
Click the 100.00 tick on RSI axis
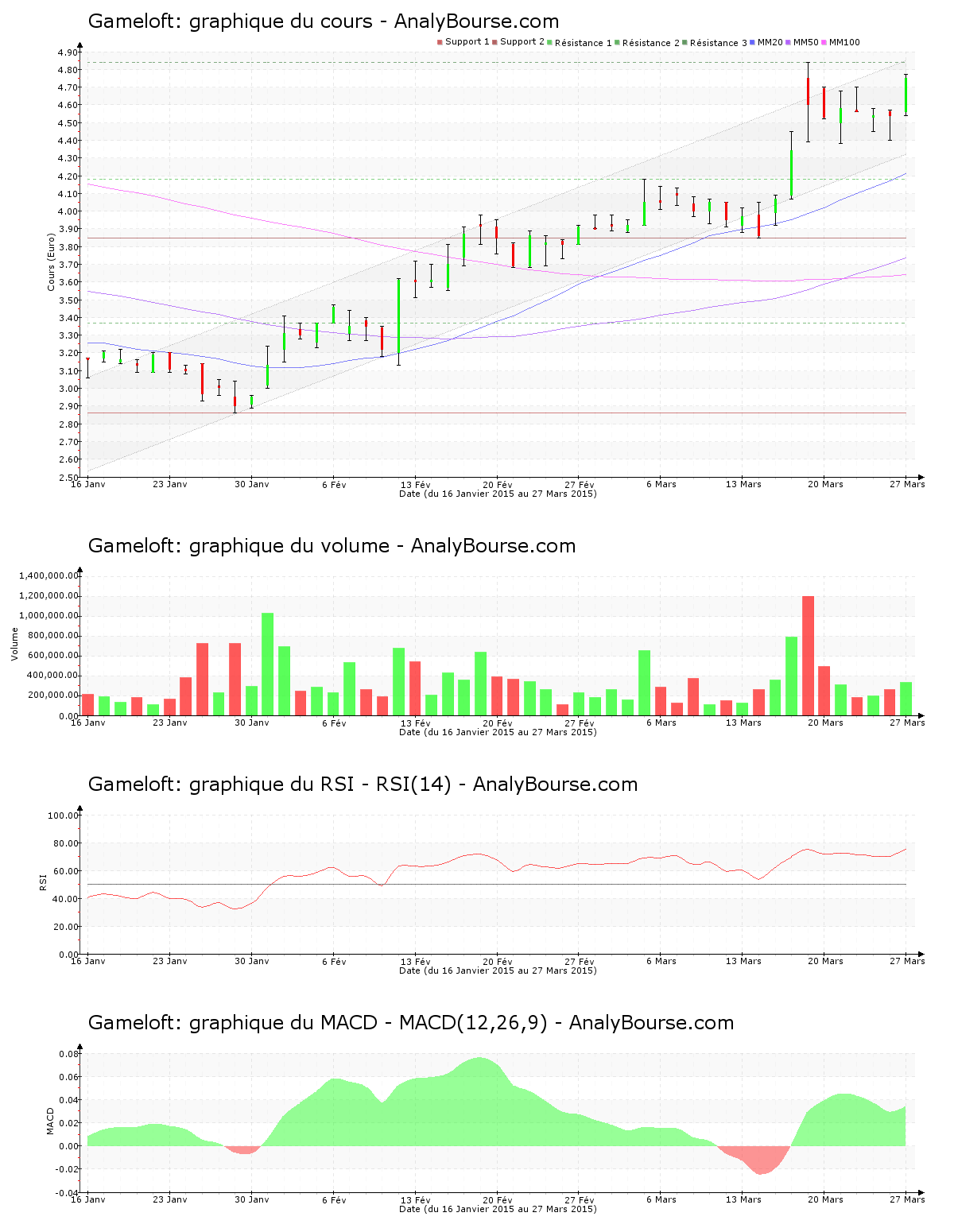pyautogui.click(x=63, y=816)
